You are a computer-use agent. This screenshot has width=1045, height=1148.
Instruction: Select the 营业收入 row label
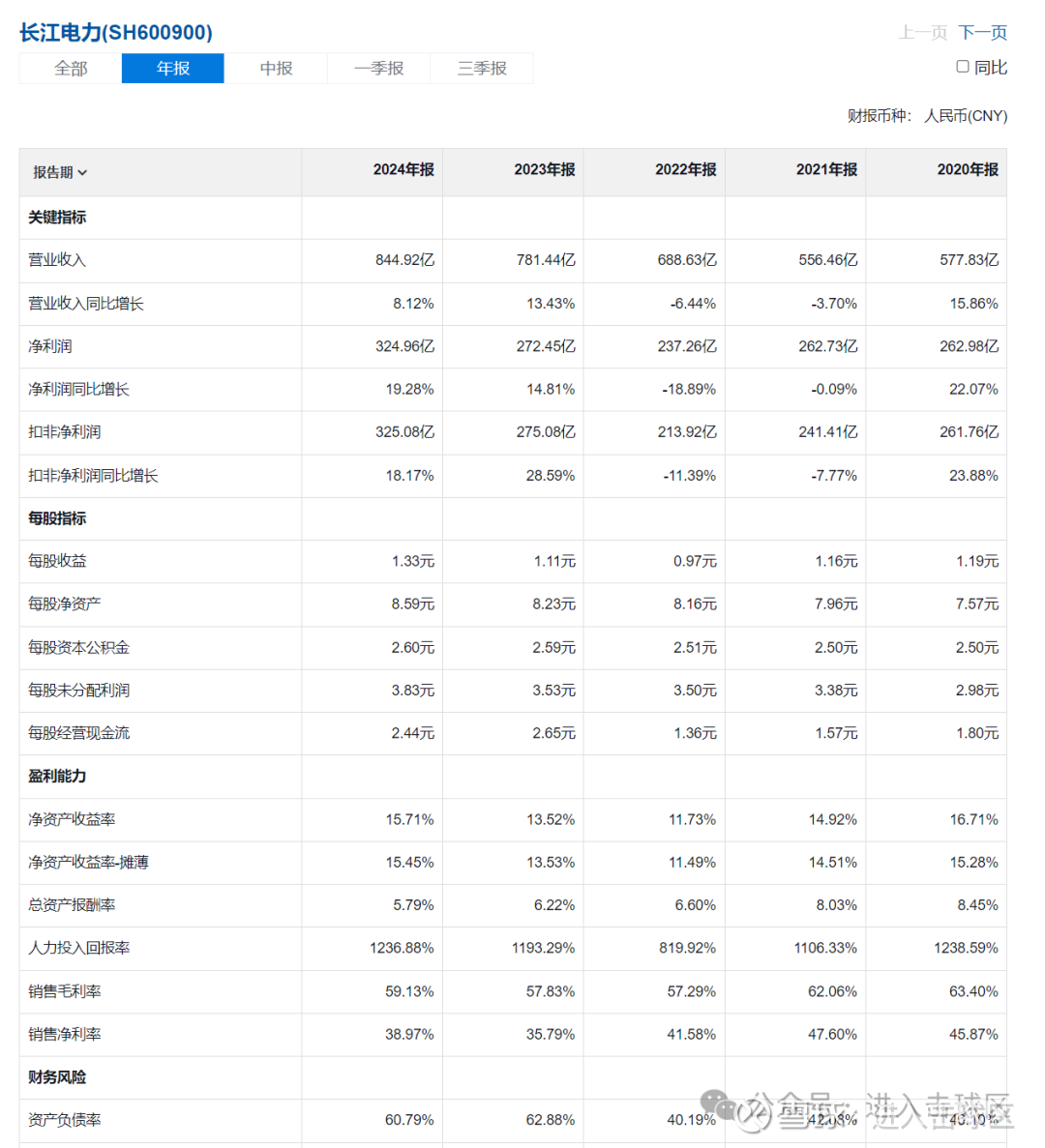tap(57, 260)
